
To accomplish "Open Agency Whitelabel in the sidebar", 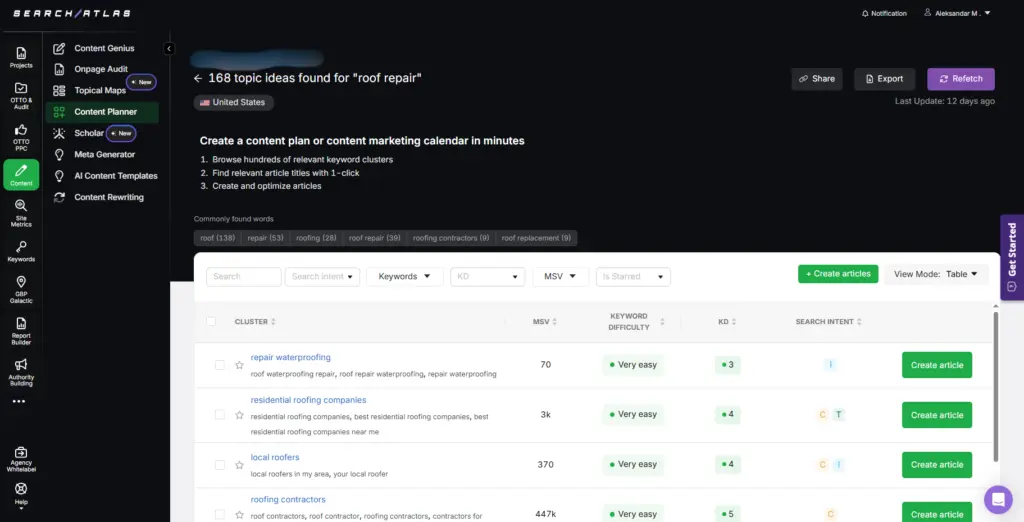I will [21, 459].
